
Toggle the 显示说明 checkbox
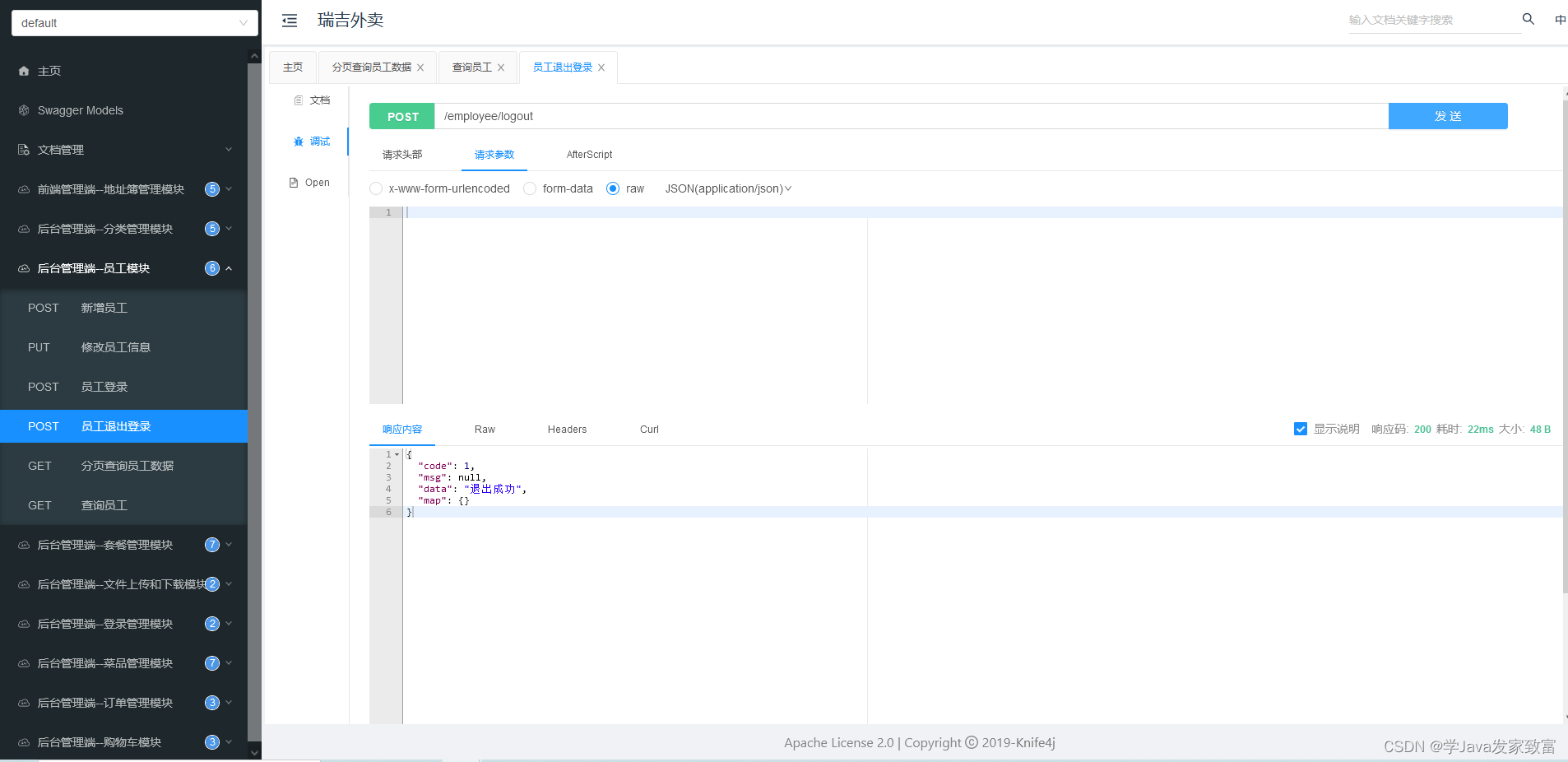(x=1301, y=429)
